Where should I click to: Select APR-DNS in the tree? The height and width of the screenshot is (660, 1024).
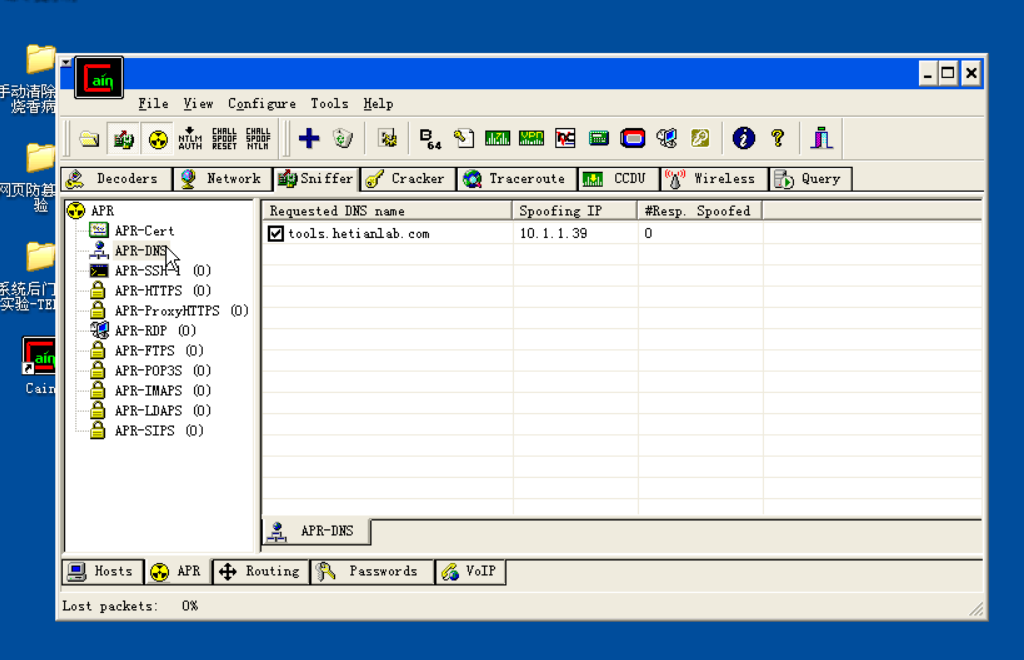[x=140, y=250]
